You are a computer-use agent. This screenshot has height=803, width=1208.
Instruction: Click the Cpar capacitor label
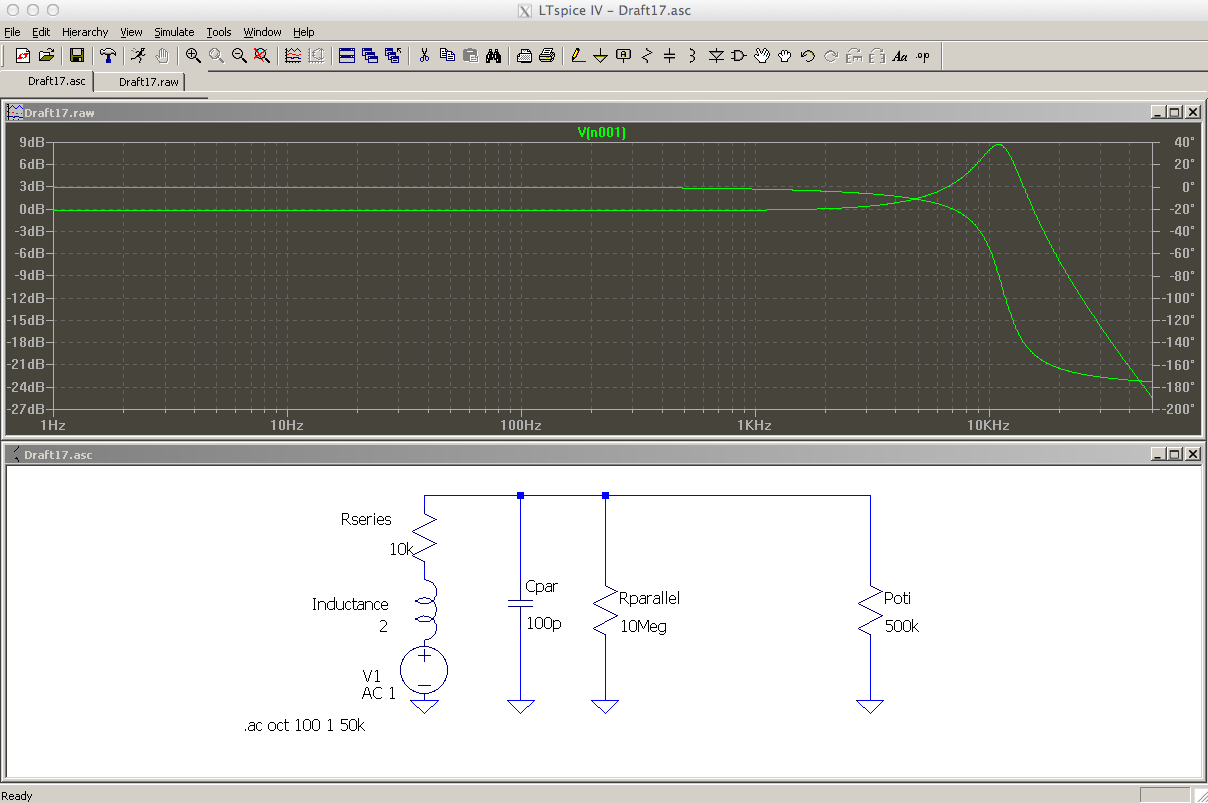pyautogui.click(x=541, y=587)
